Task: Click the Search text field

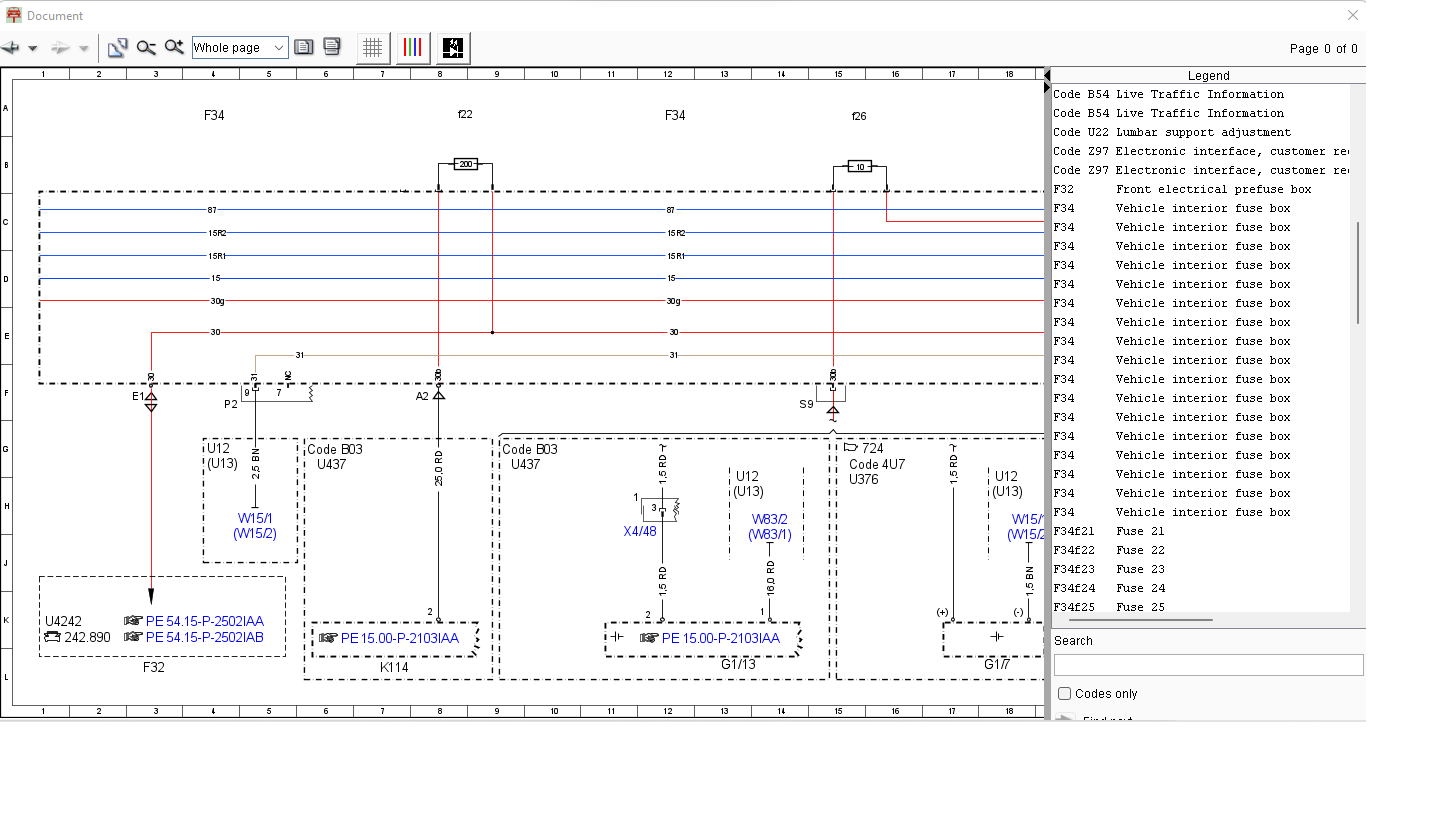Action: point(1208,665)
